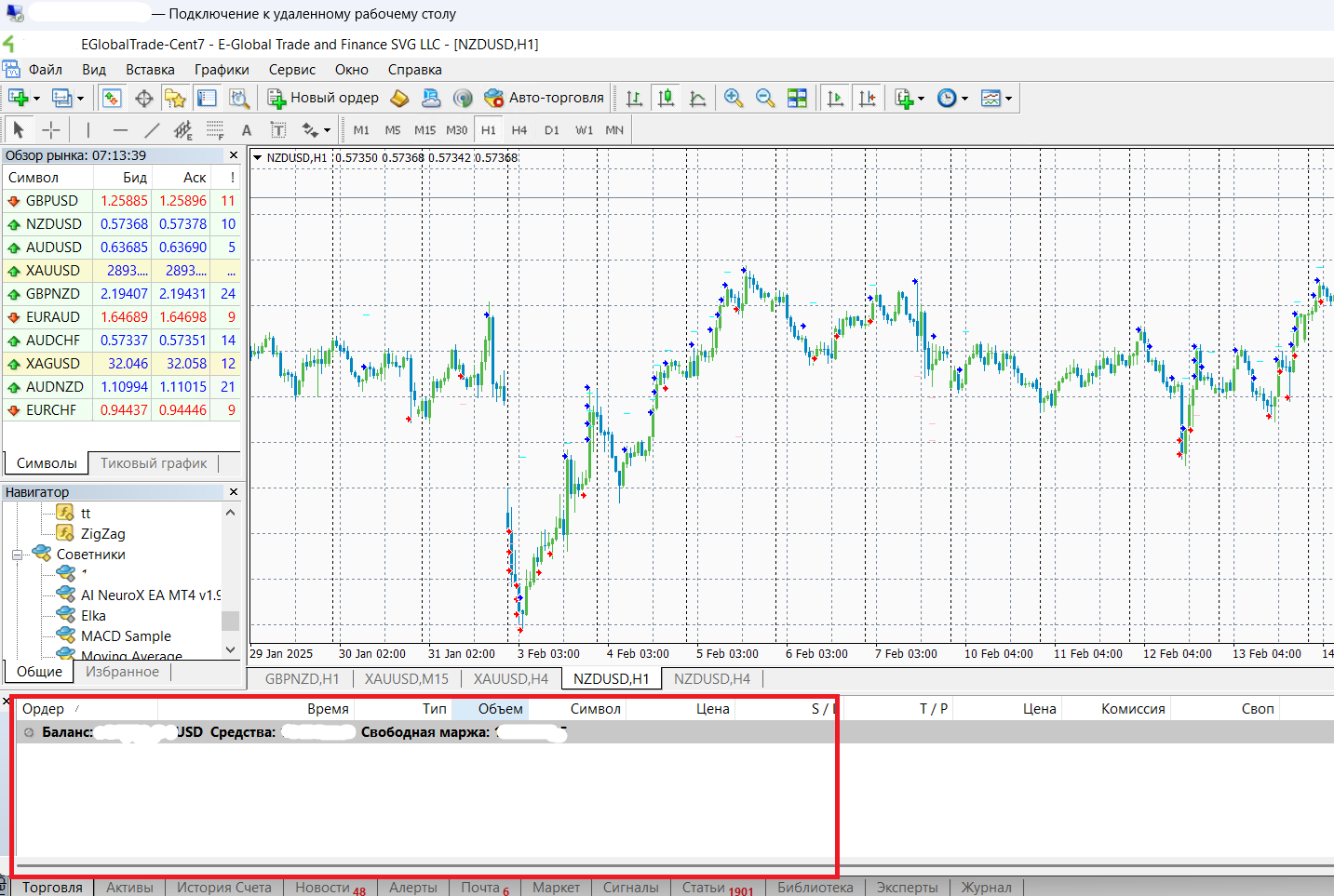Select XAUUSD row in Market Watch
1334x896 pixels.
[53, 271]
